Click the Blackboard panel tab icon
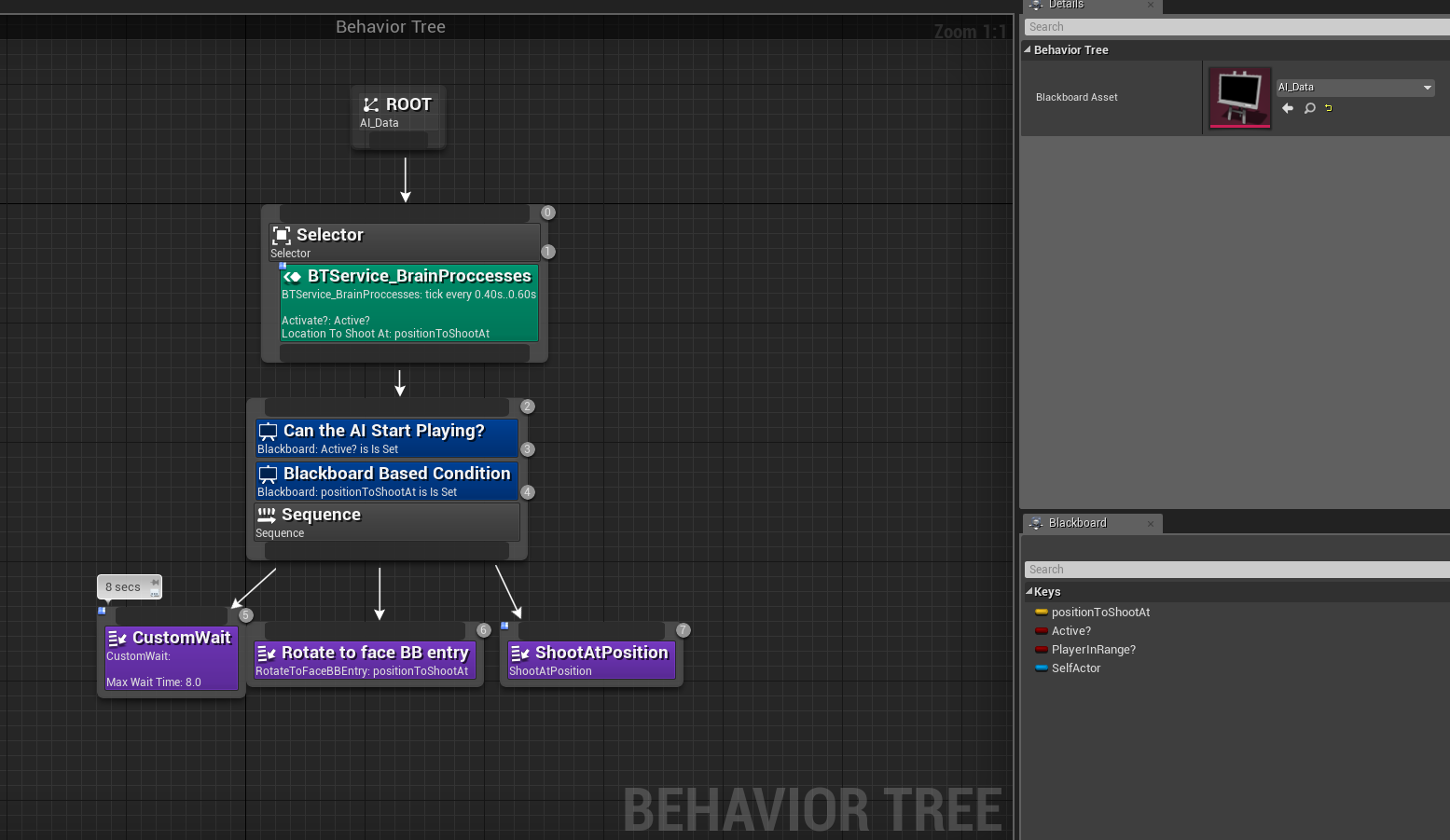 point(1035,523)
